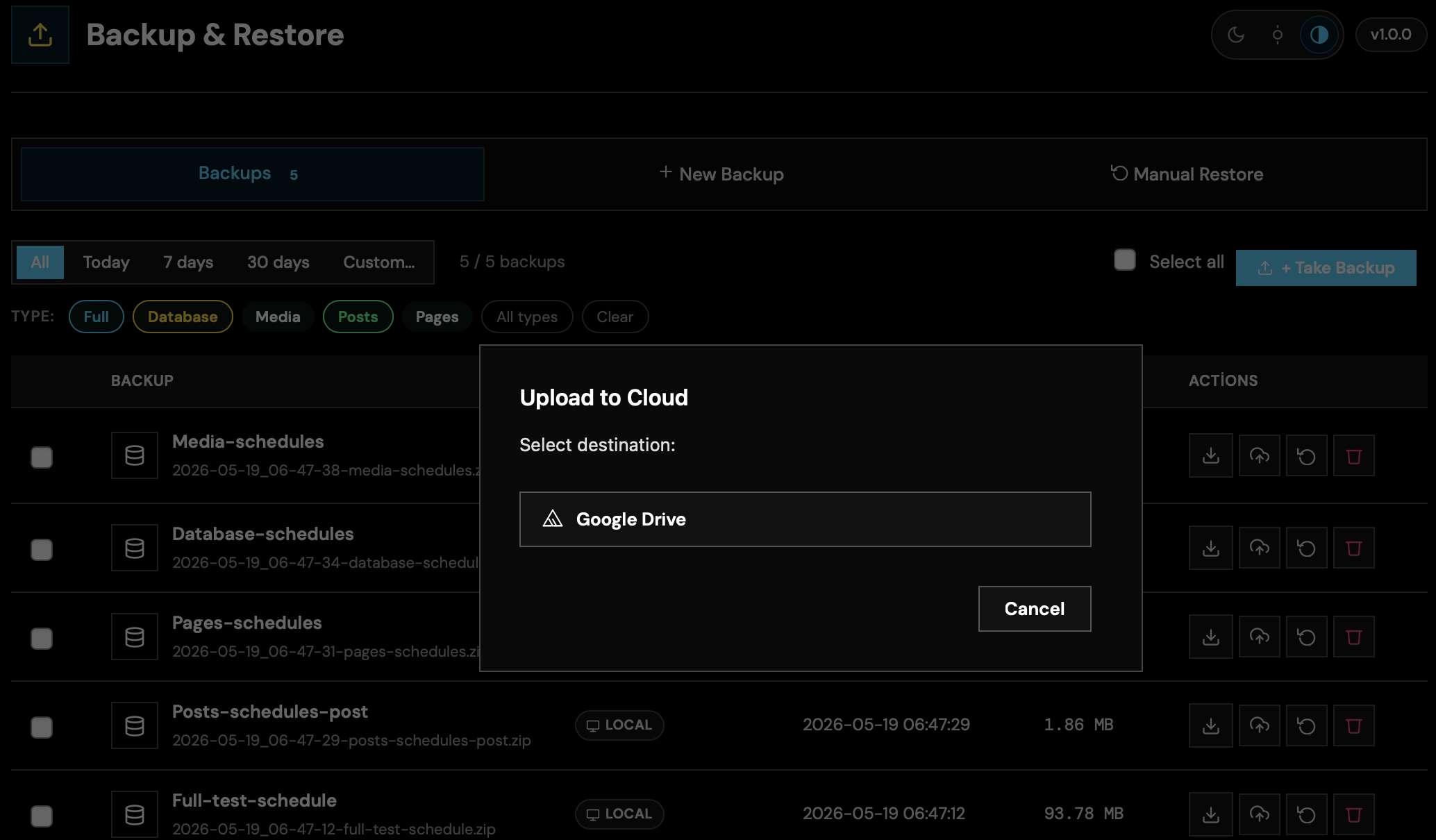Image resolution: width=1436 pixels, height=840 pixels.
Task: Click the LOCAL badge on Full-test-schedule
Action: 619,814
